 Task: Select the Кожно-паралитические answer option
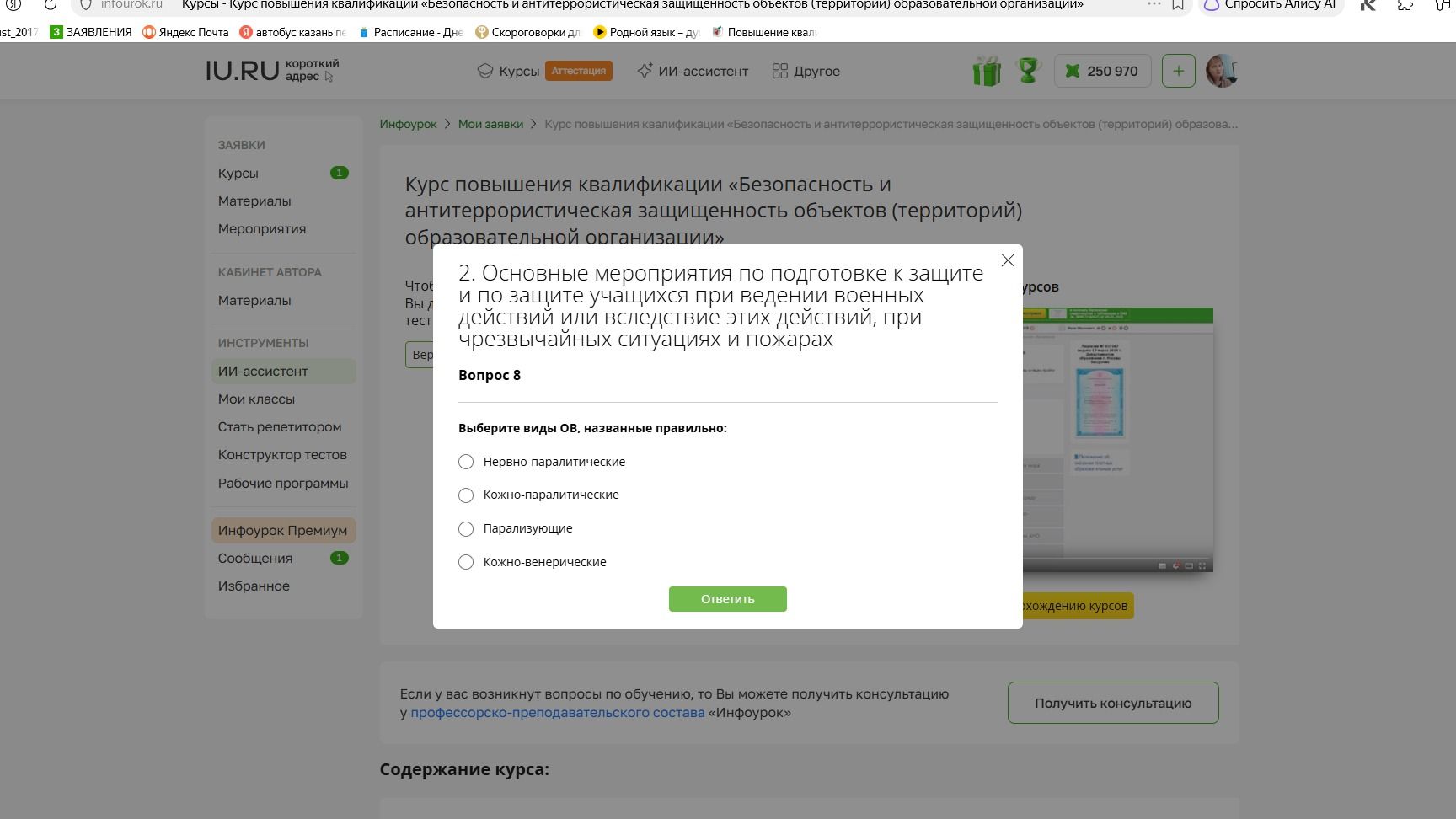[466, 495]
